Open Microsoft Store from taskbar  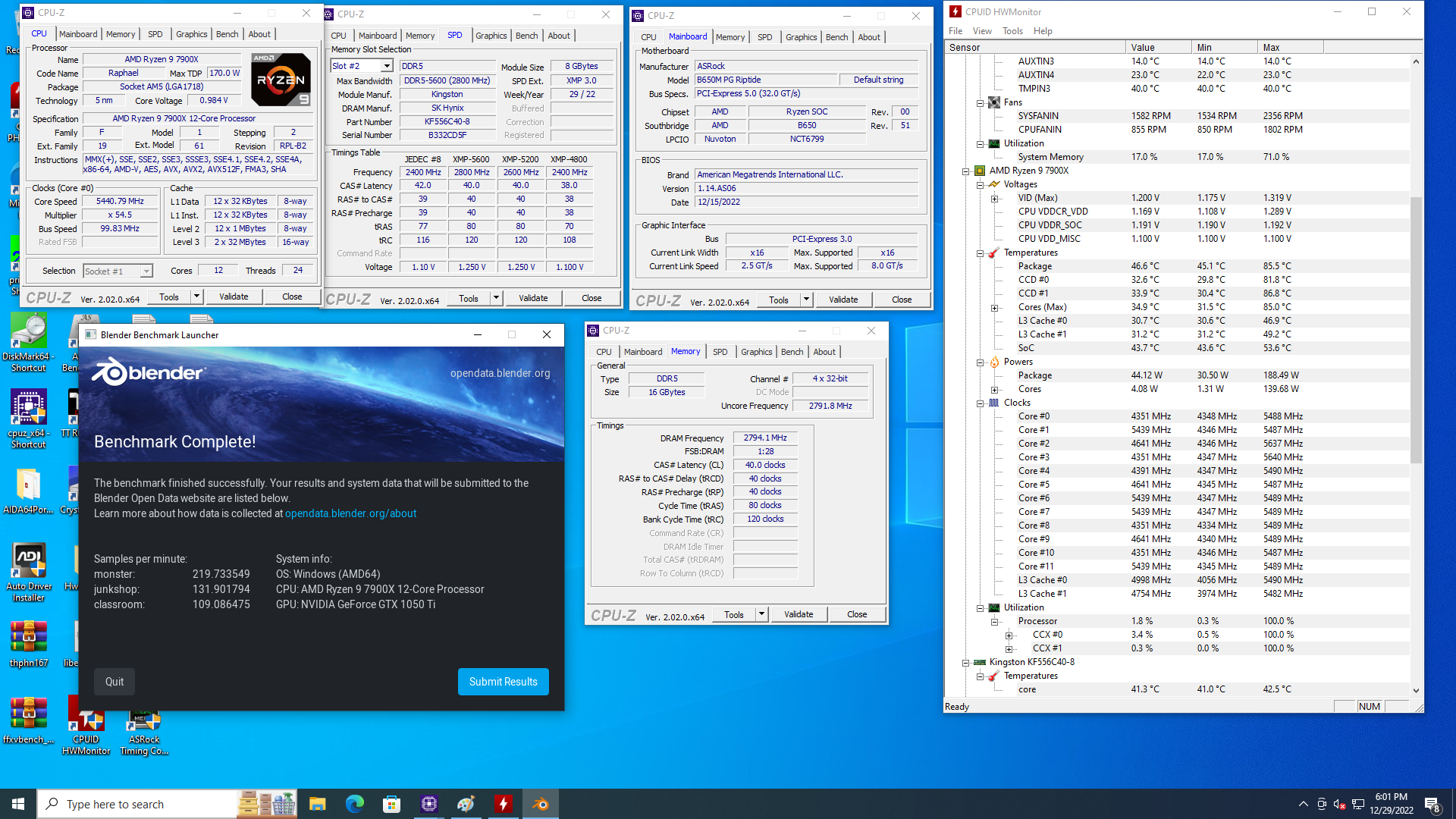391,804
